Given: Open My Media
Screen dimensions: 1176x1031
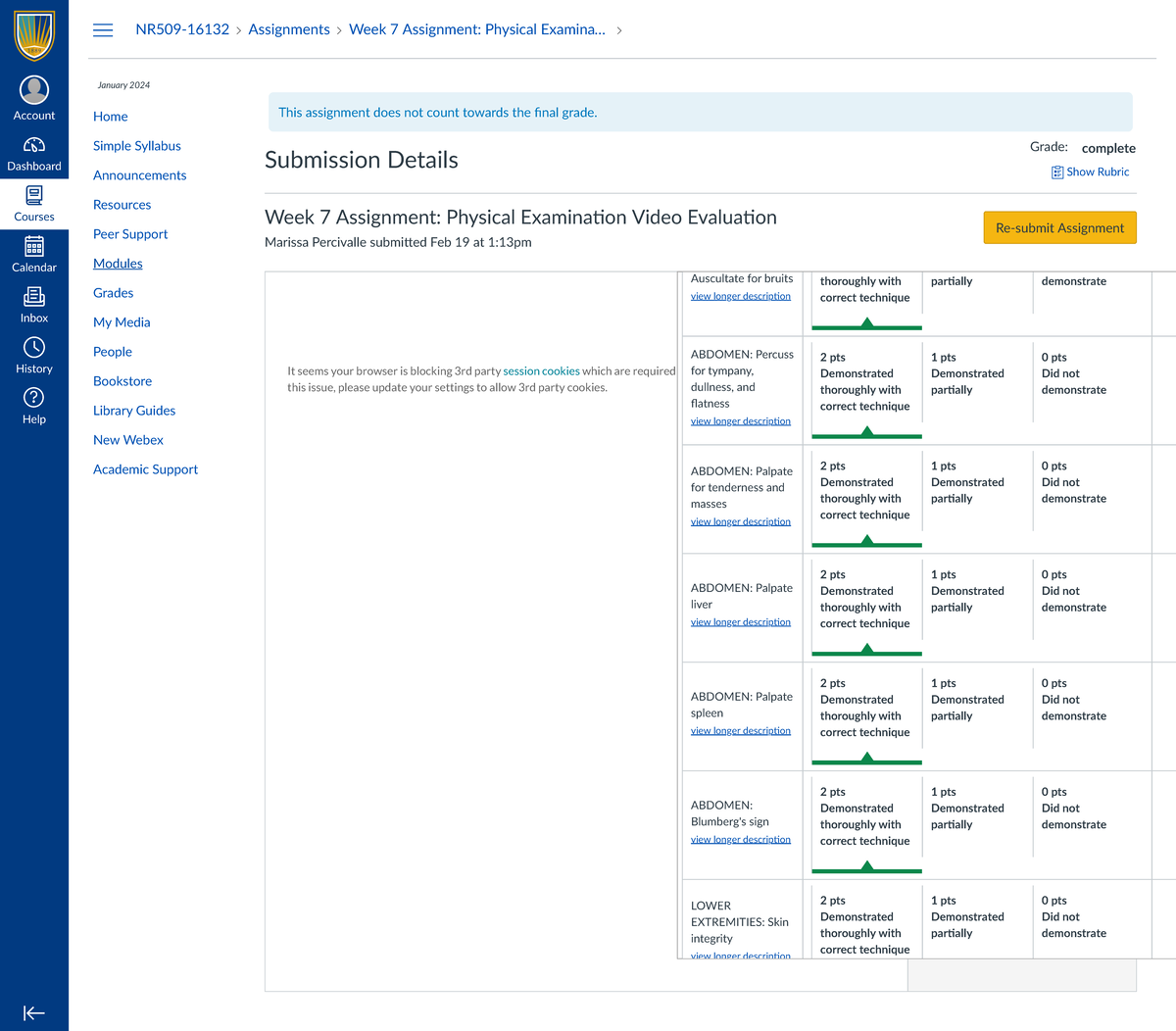Looking at the screenshot, I should tap(122, 322).
